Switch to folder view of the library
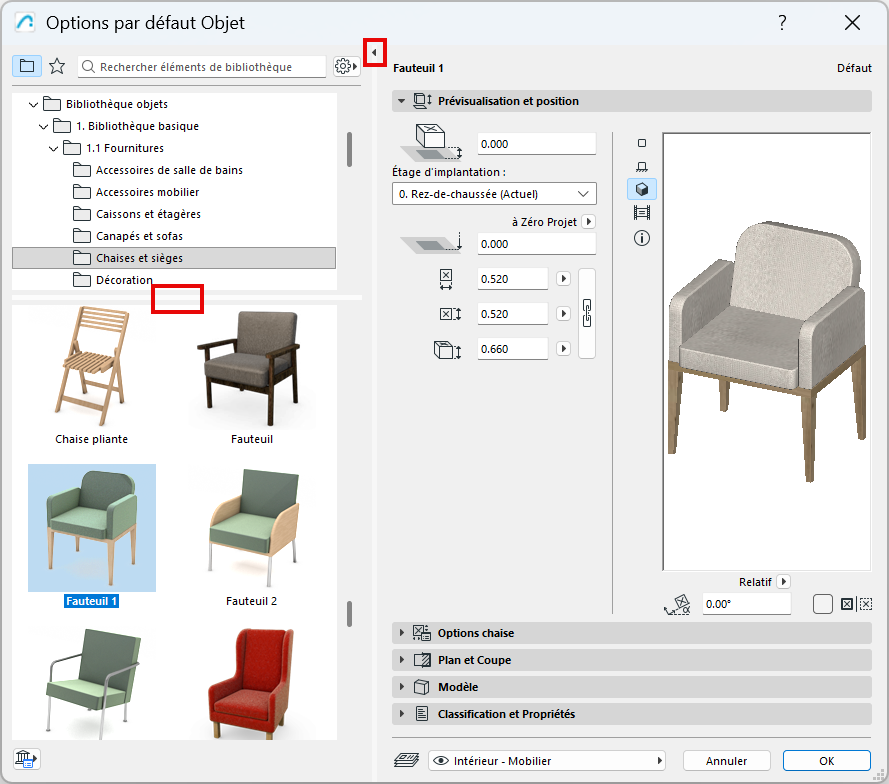Screen dimensions: 889x784 tap(27, 66)
